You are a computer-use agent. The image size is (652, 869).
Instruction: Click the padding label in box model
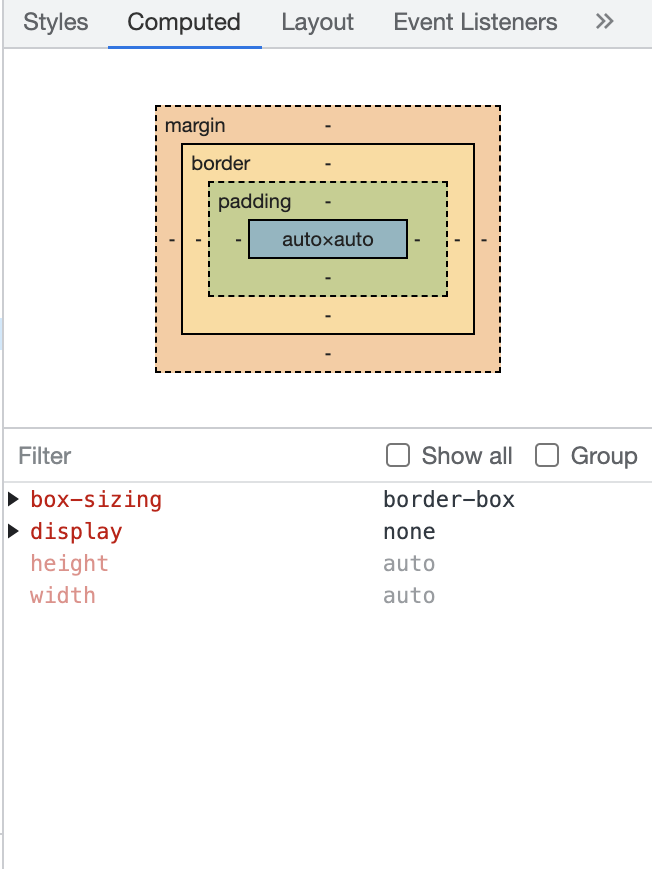tap(254, 202)
